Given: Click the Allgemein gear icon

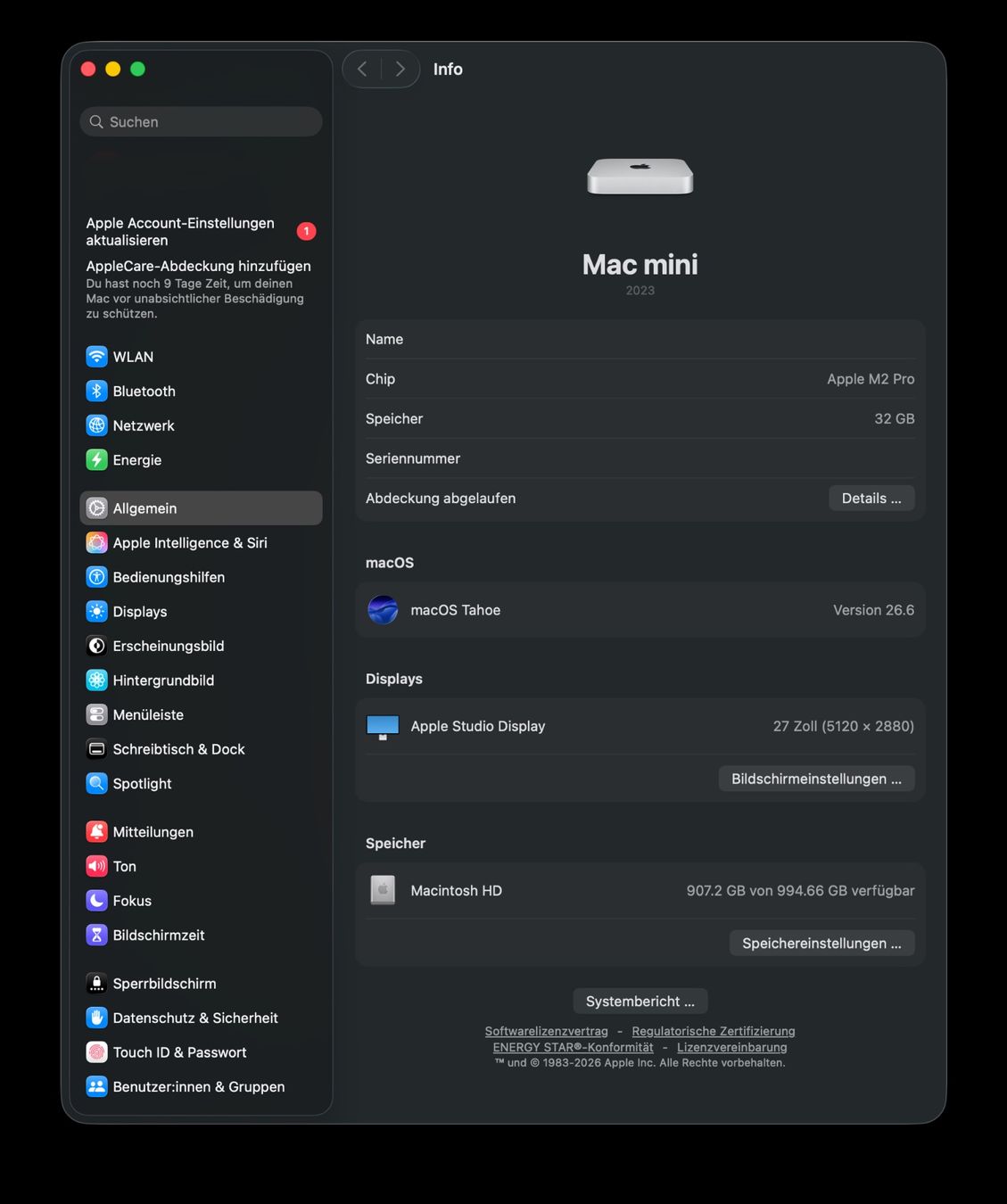Looking at the screenshot, I should click(96, 508).
